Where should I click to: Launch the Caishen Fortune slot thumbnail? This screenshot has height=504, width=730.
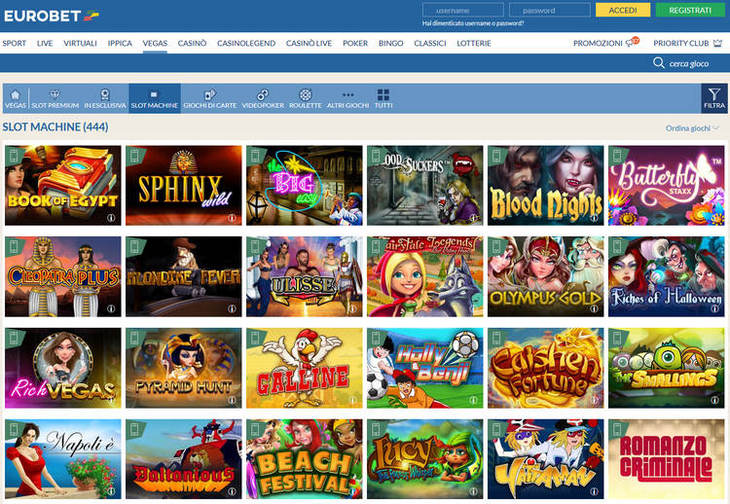pos(546,368)
